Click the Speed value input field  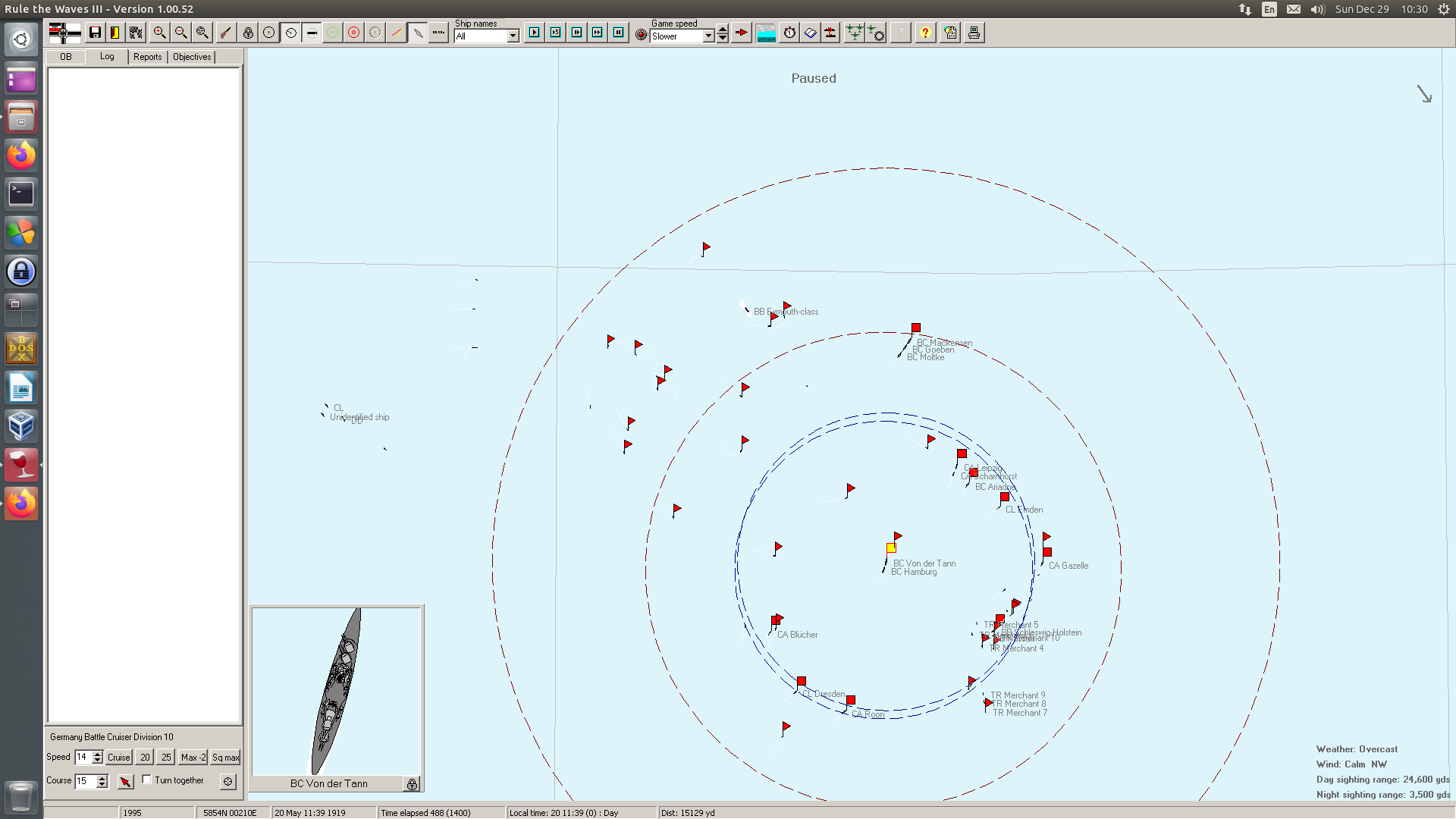tap(83, 757)
